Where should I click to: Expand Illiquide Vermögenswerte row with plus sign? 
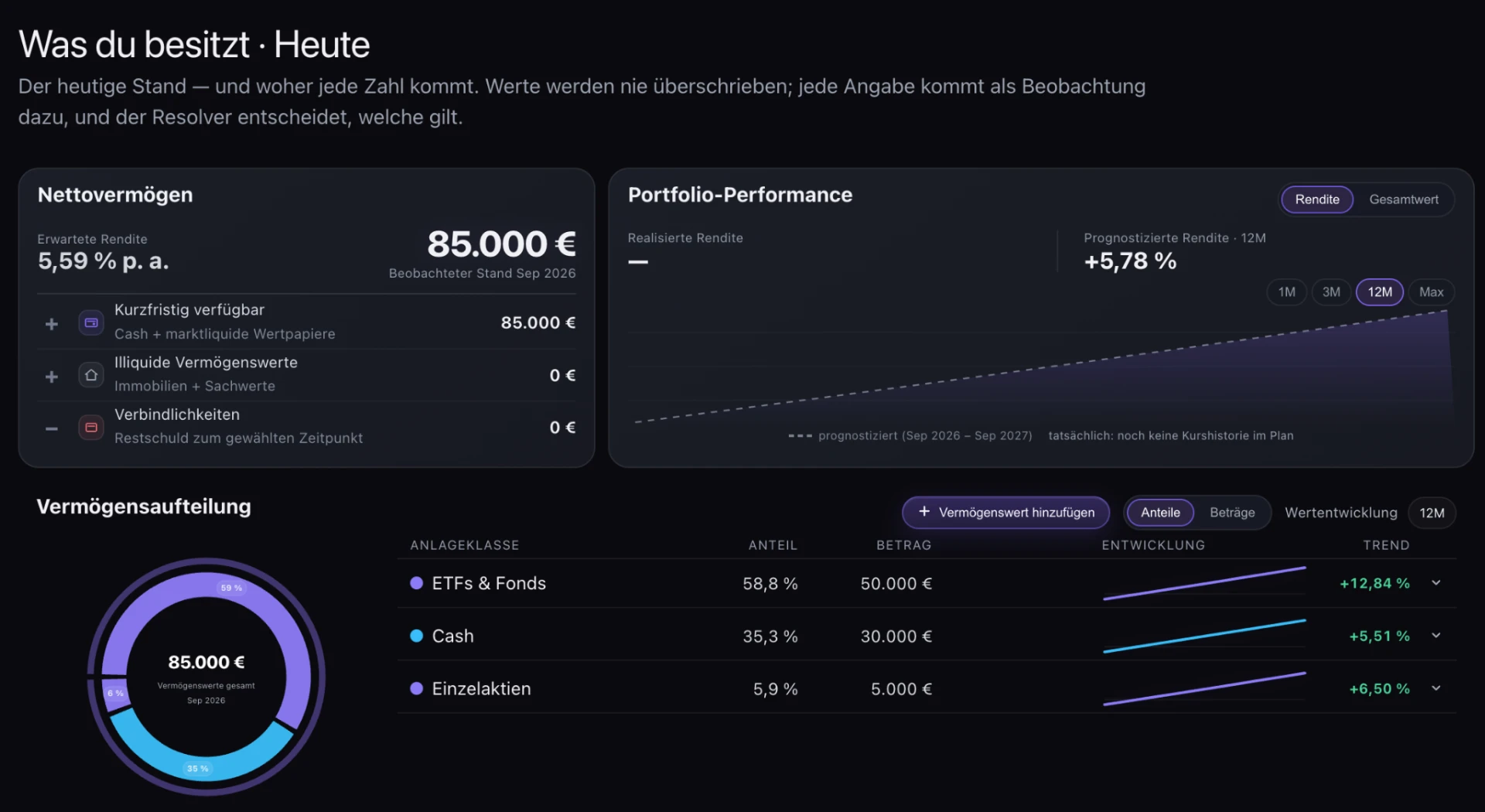pos(52,377)
